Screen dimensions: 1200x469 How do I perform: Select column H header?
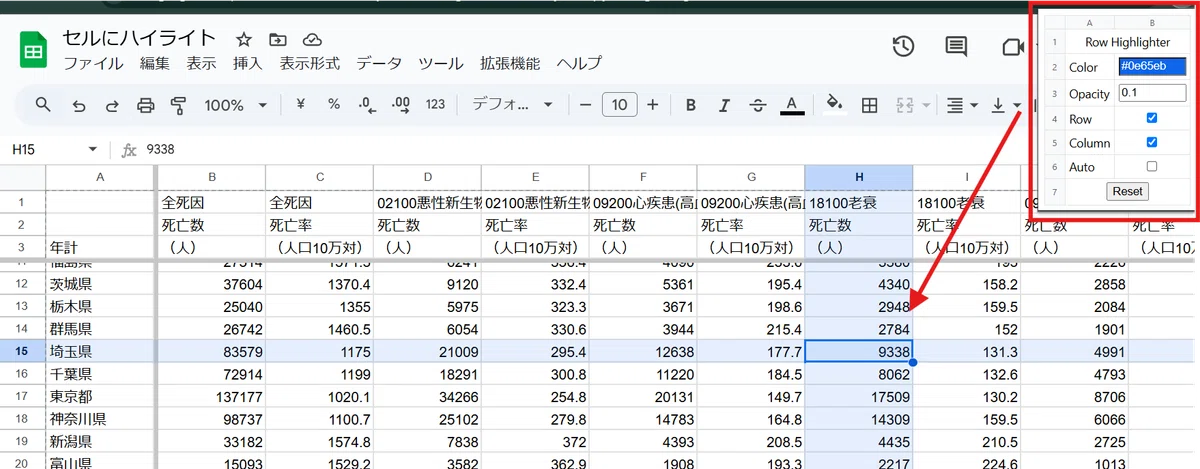(x=859, y=177)
